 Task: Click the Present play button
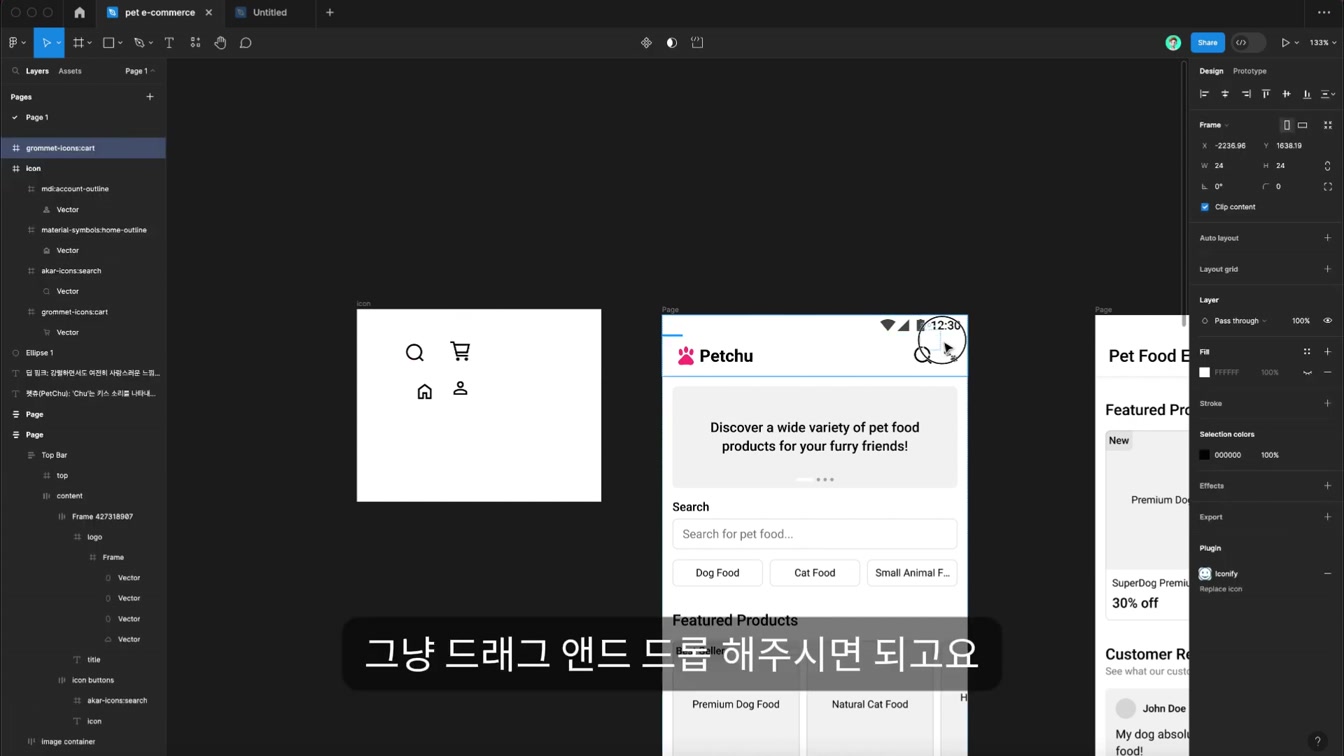1285,43
